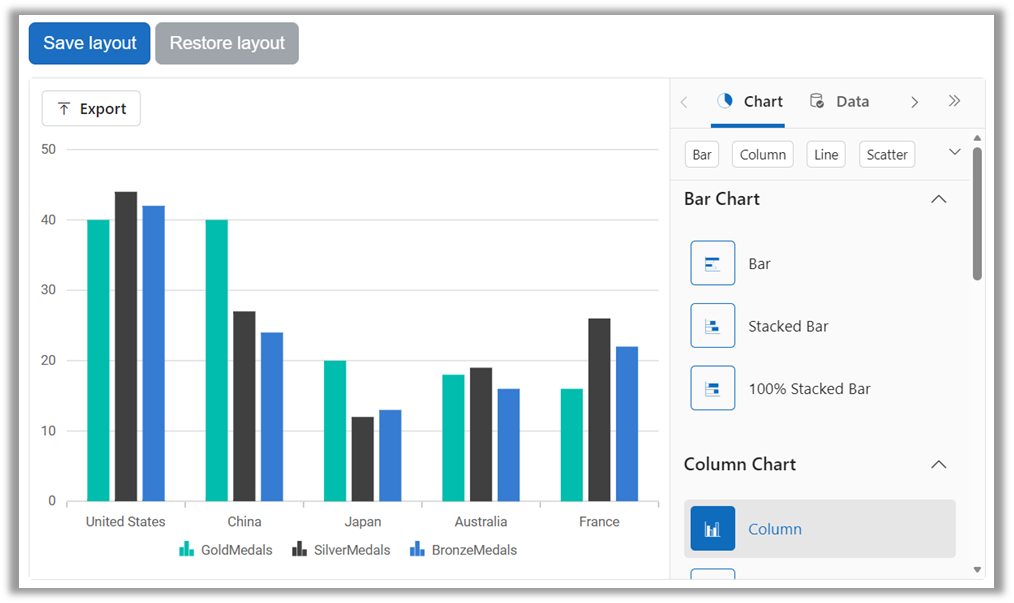Collapse the Bar Chart section

pos(938,199)
